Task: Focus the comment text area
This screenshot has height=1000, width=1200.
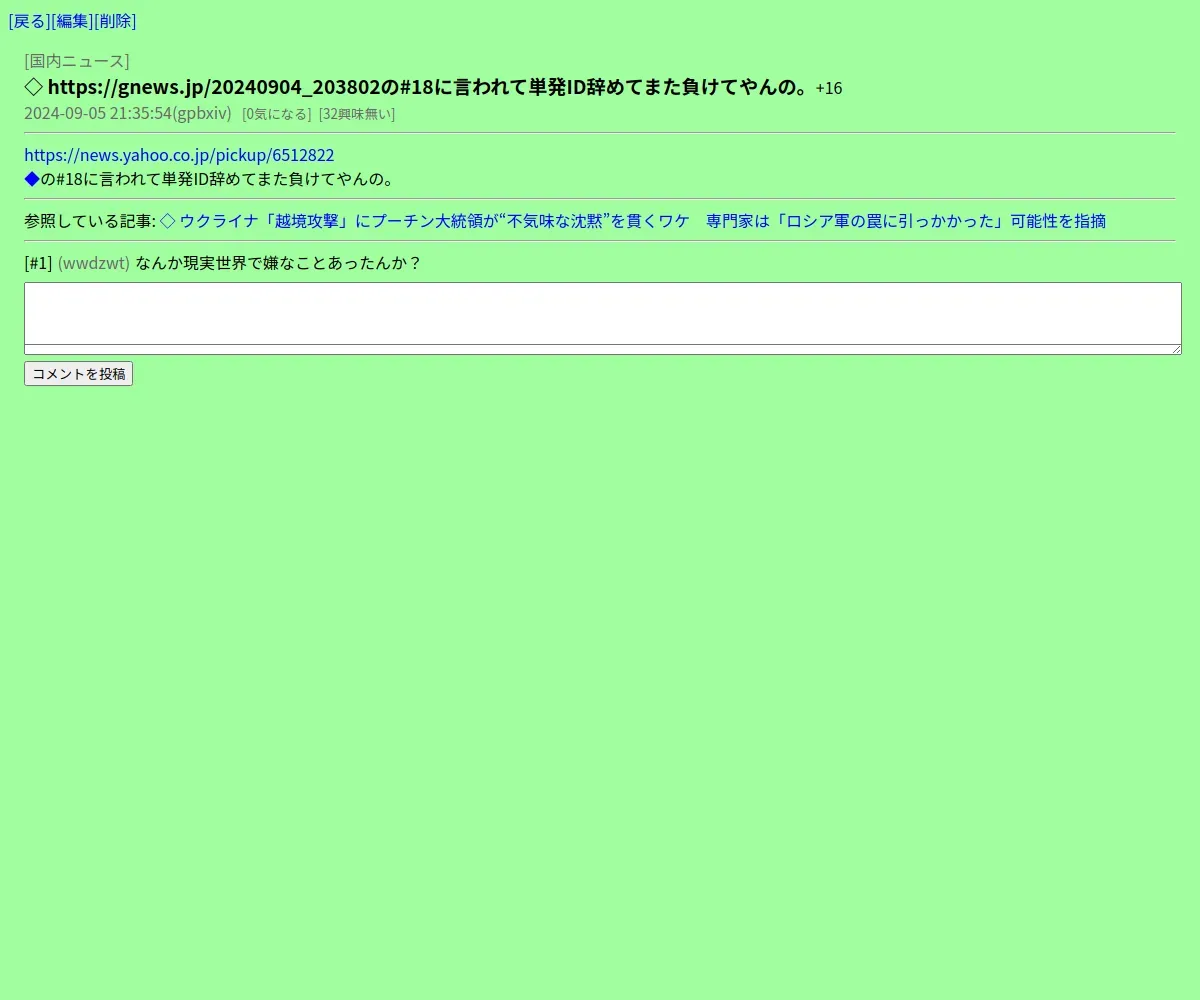Action: (603, 318)
